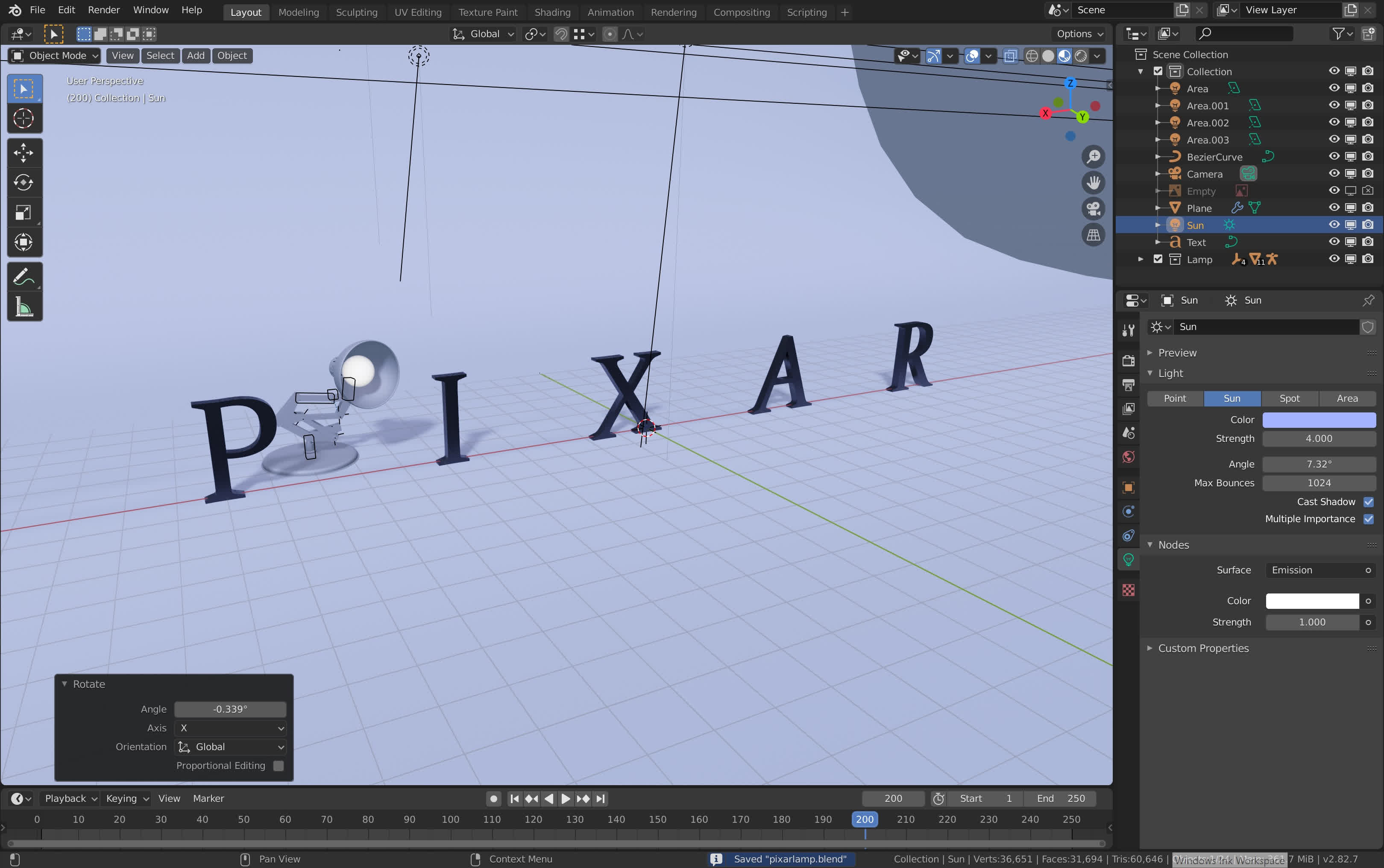
Task: Set light type to Spot
Action: point(1289,398)
